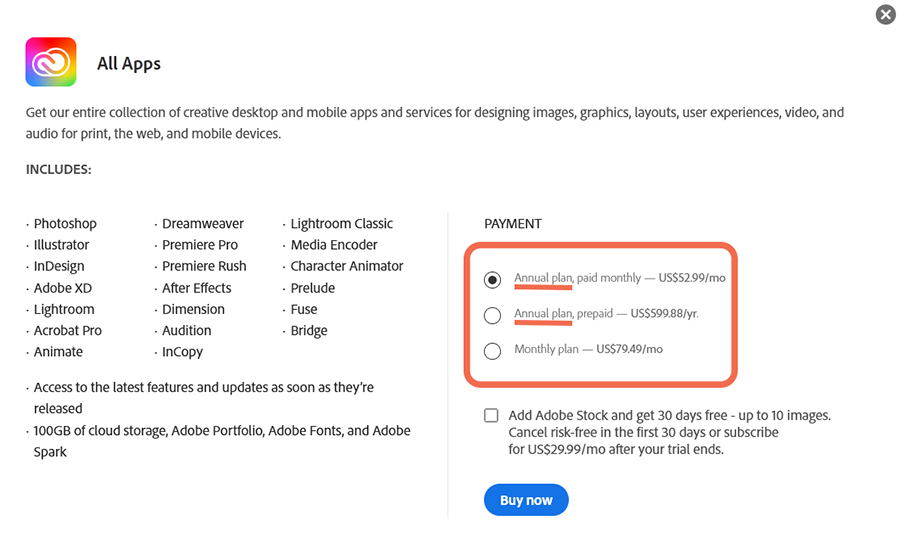Select Annual plan, paid monthly option
The width and height of the screenshot is (900, 538).
point(492,280)
